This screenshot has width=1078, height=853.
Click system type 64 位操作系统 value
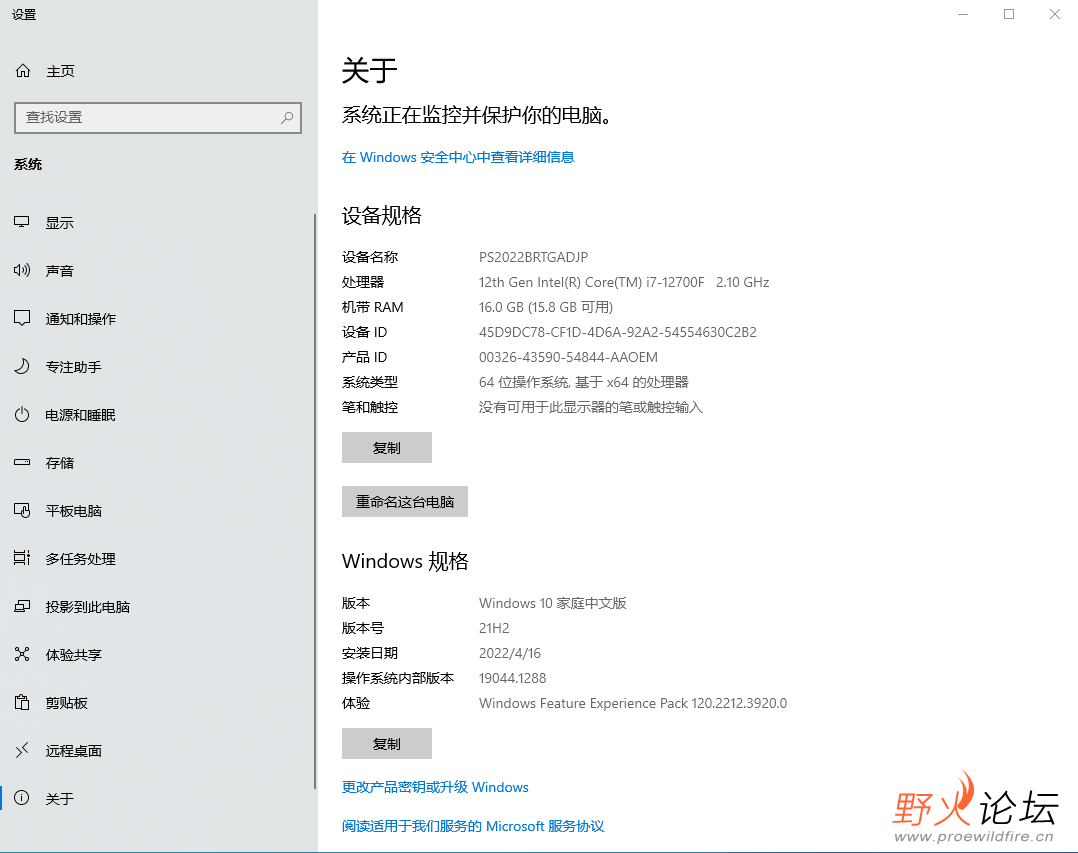[584, 382]
